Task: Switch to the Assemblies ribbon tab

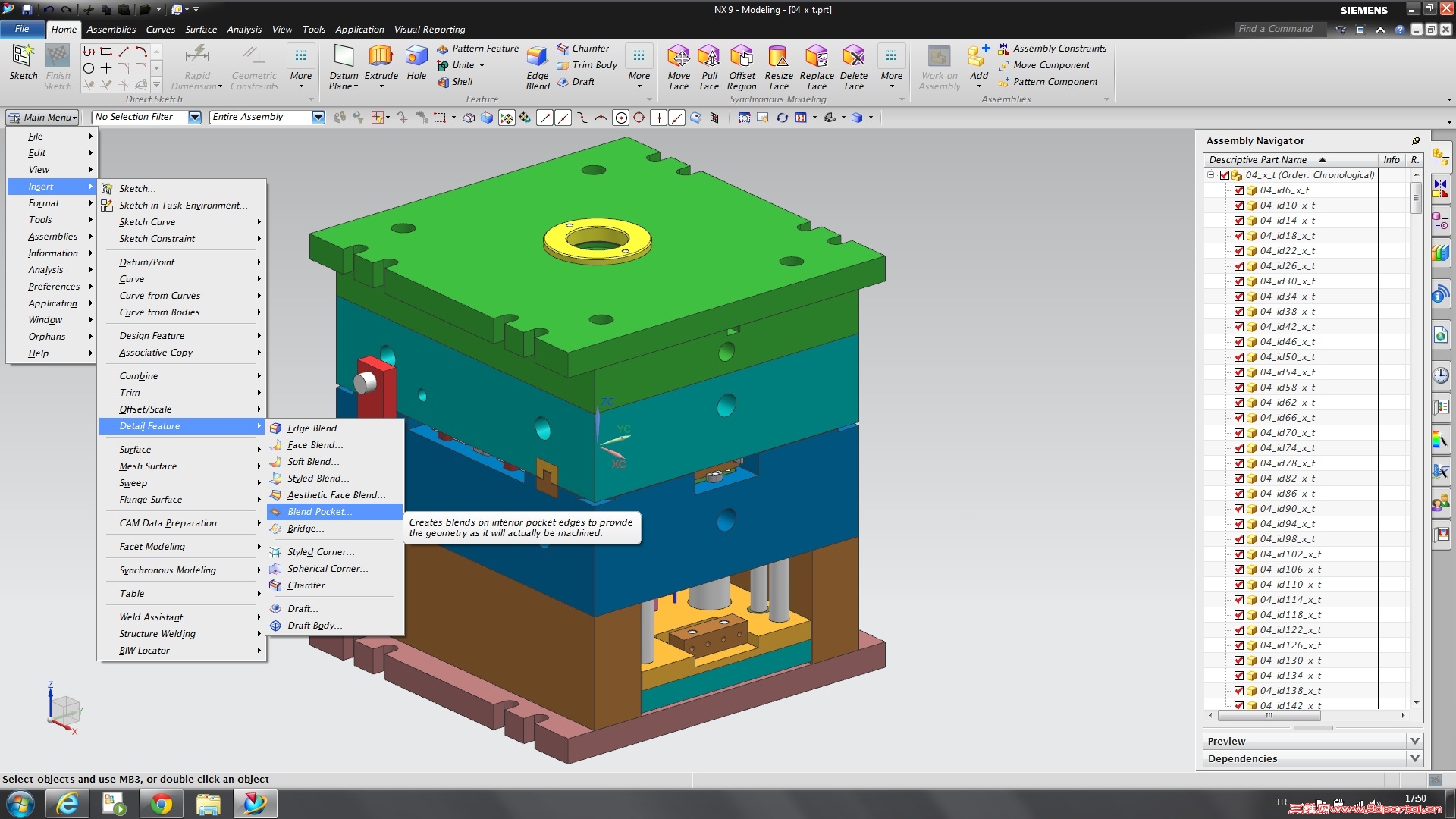Action: 111,30
